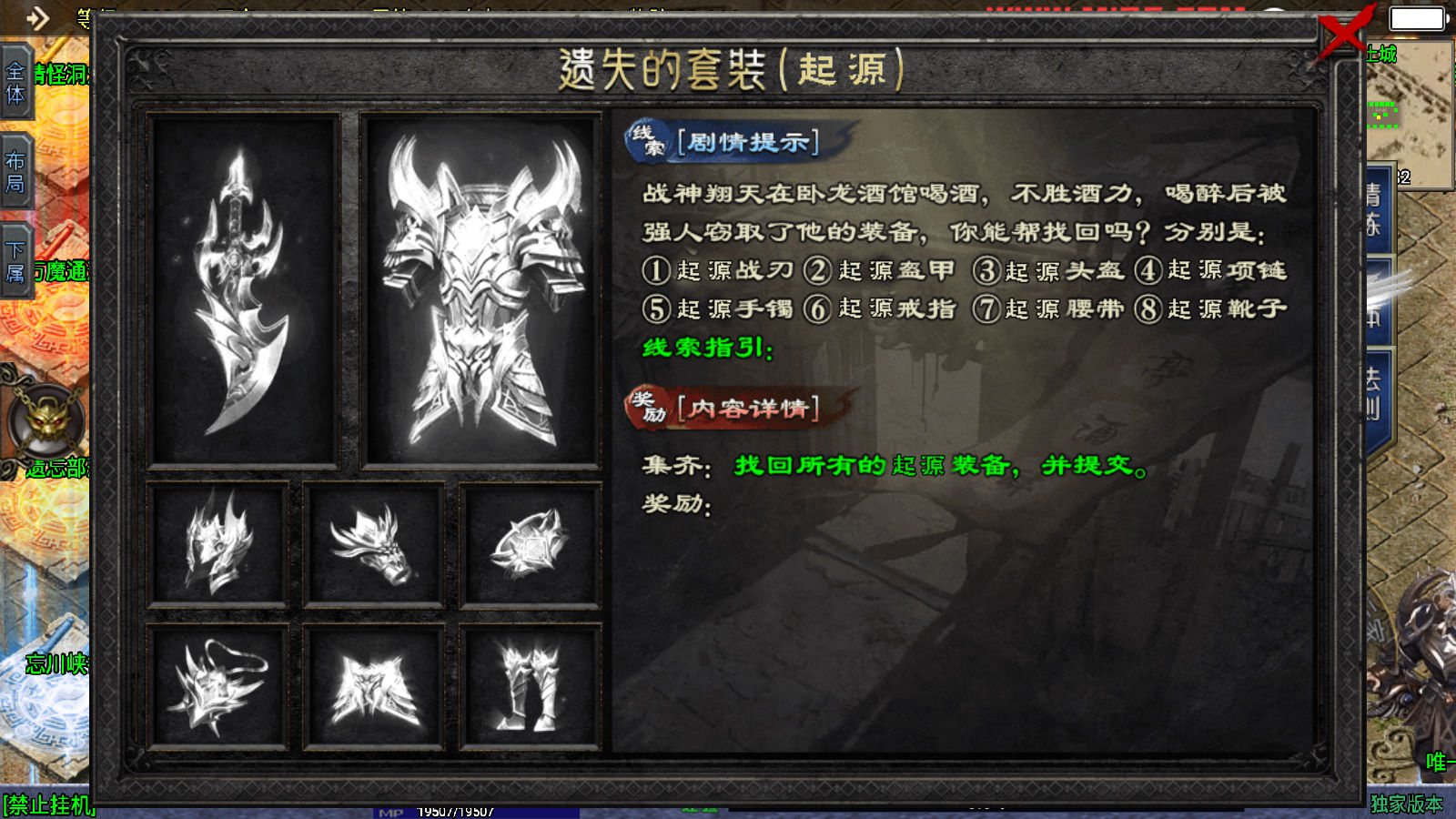Switch to the 布局 side tab
Screen dimensions: 1456x819
tap(16, 172)
